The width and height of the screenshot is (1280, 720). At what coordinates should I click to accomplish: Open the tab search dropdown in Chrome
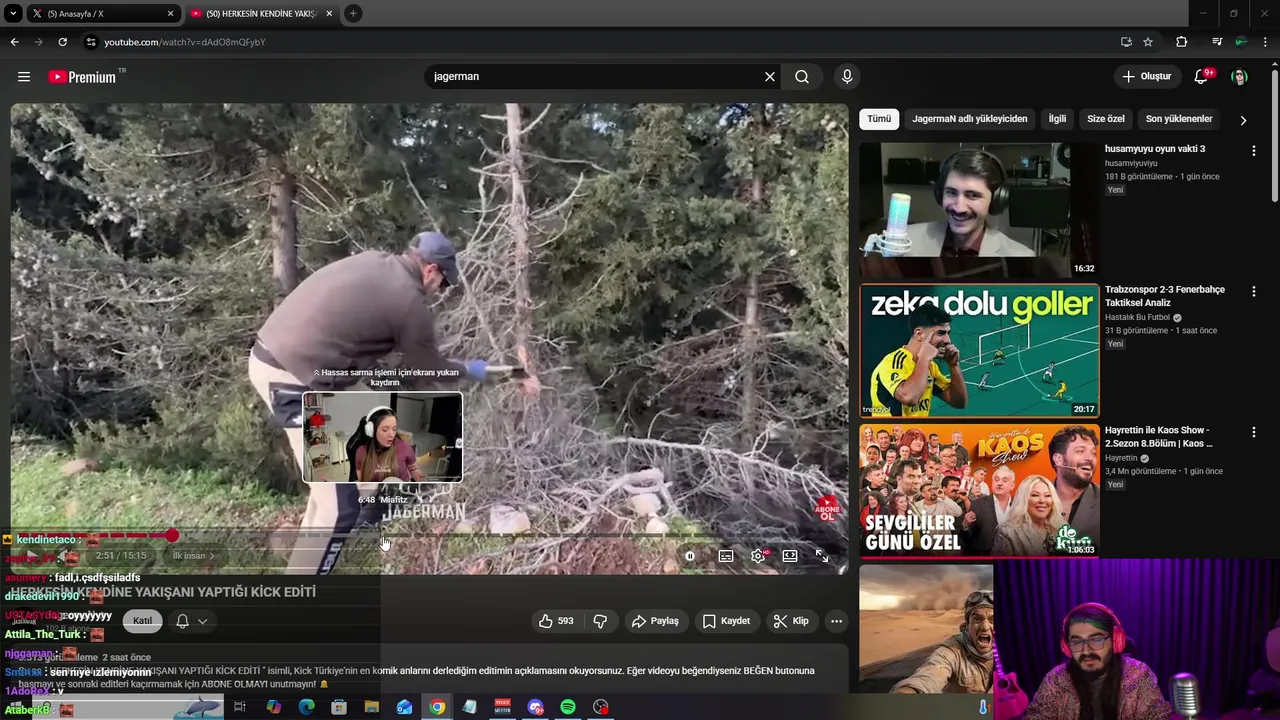pos(12,14)
